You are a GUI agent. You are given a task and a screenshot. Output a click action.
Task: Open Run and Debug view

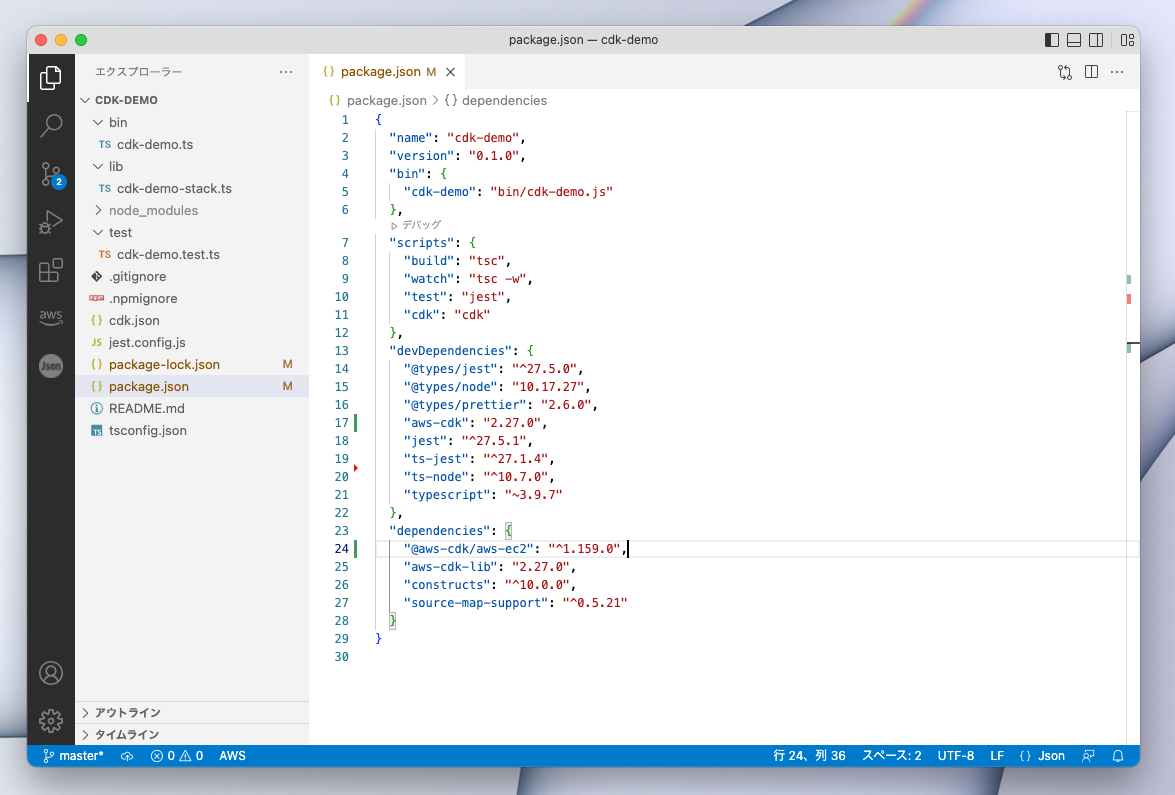[51, 223]
